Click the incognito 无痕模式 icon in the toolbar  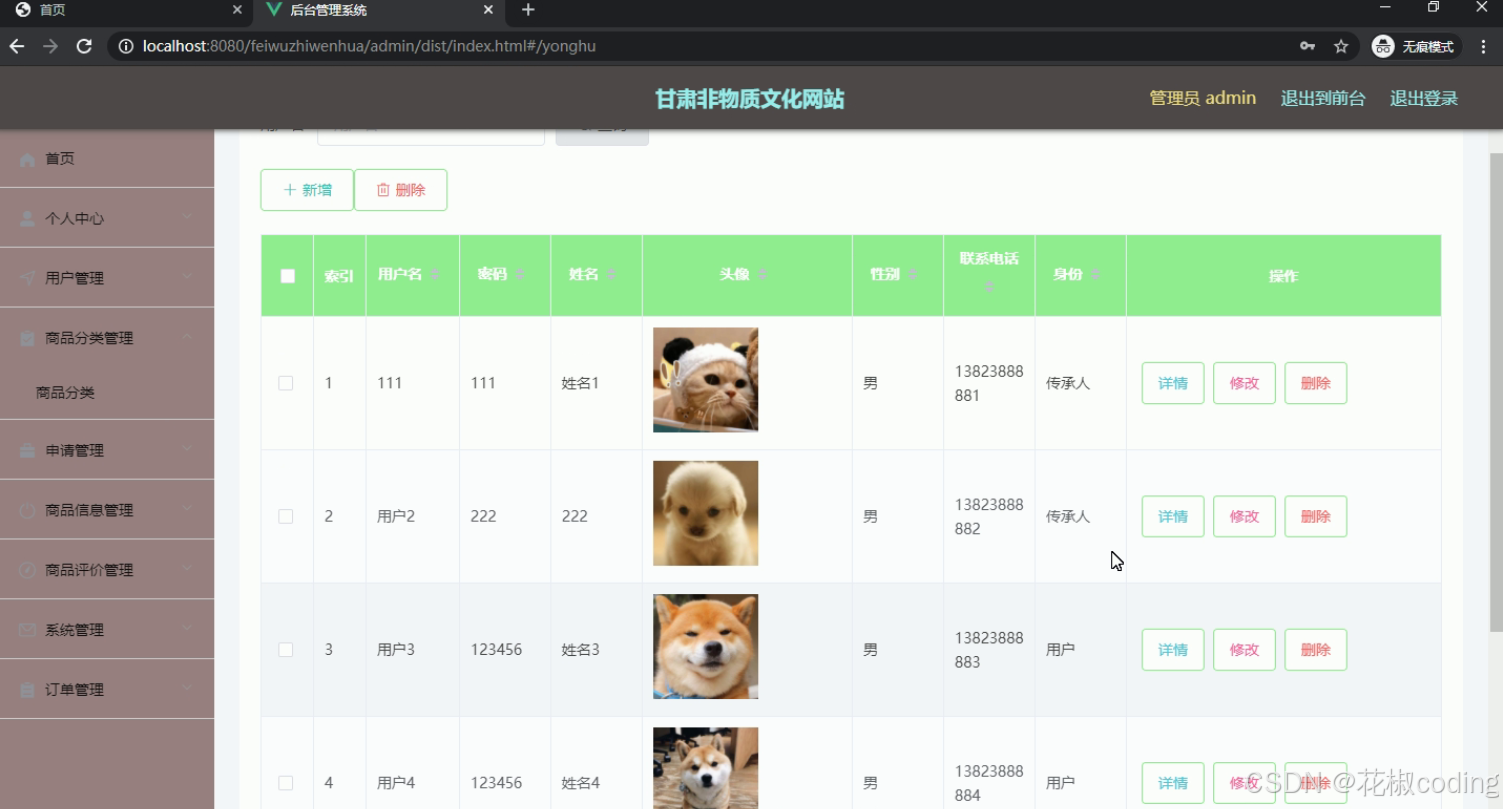1383,46
